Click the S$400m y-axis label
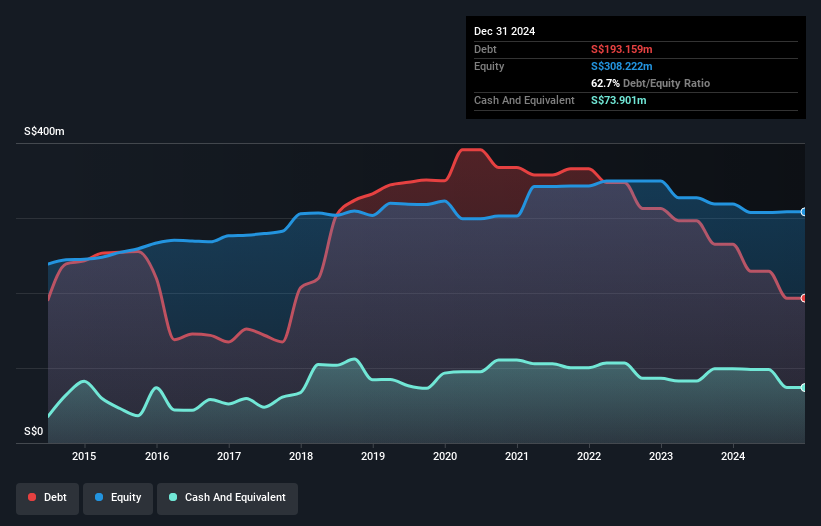Screen dimensions: 821x526 pyautogui.click(x=45, y=131)
